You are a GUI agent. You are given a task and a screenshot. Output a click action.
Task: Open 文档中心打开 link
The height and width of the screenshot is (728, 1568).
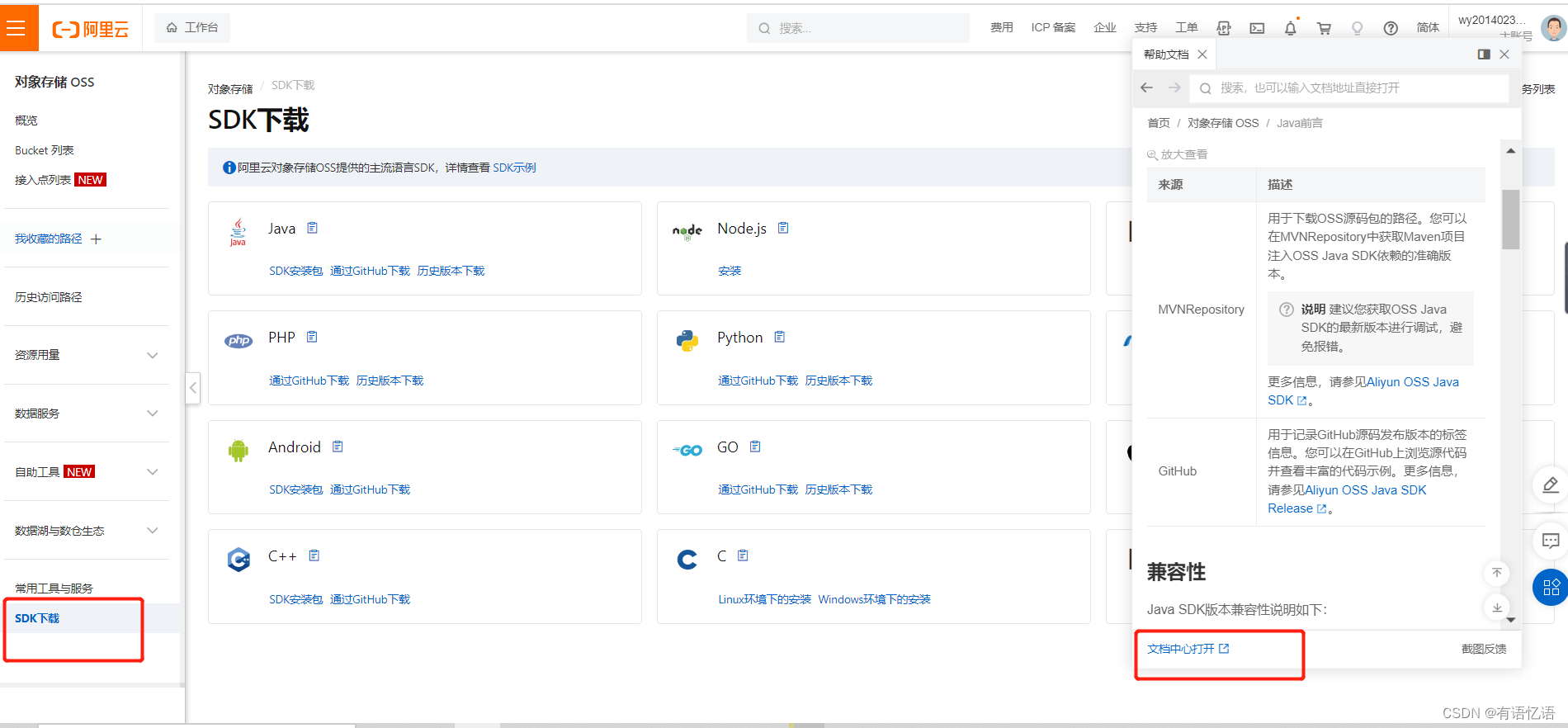1188,649
